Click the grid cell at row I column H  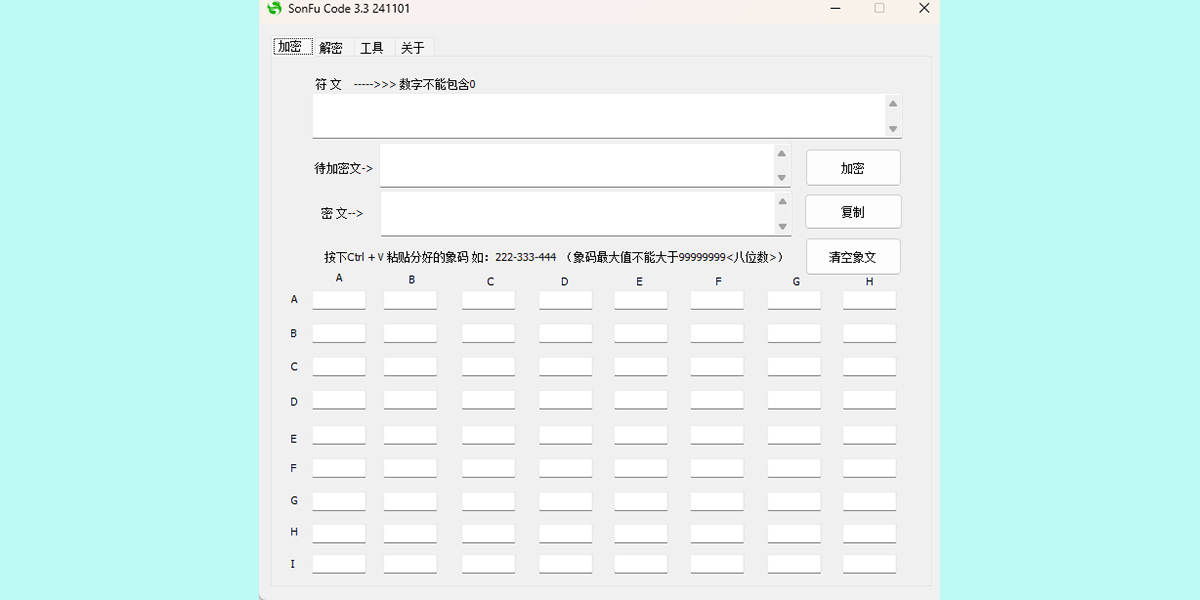[869, 563]
